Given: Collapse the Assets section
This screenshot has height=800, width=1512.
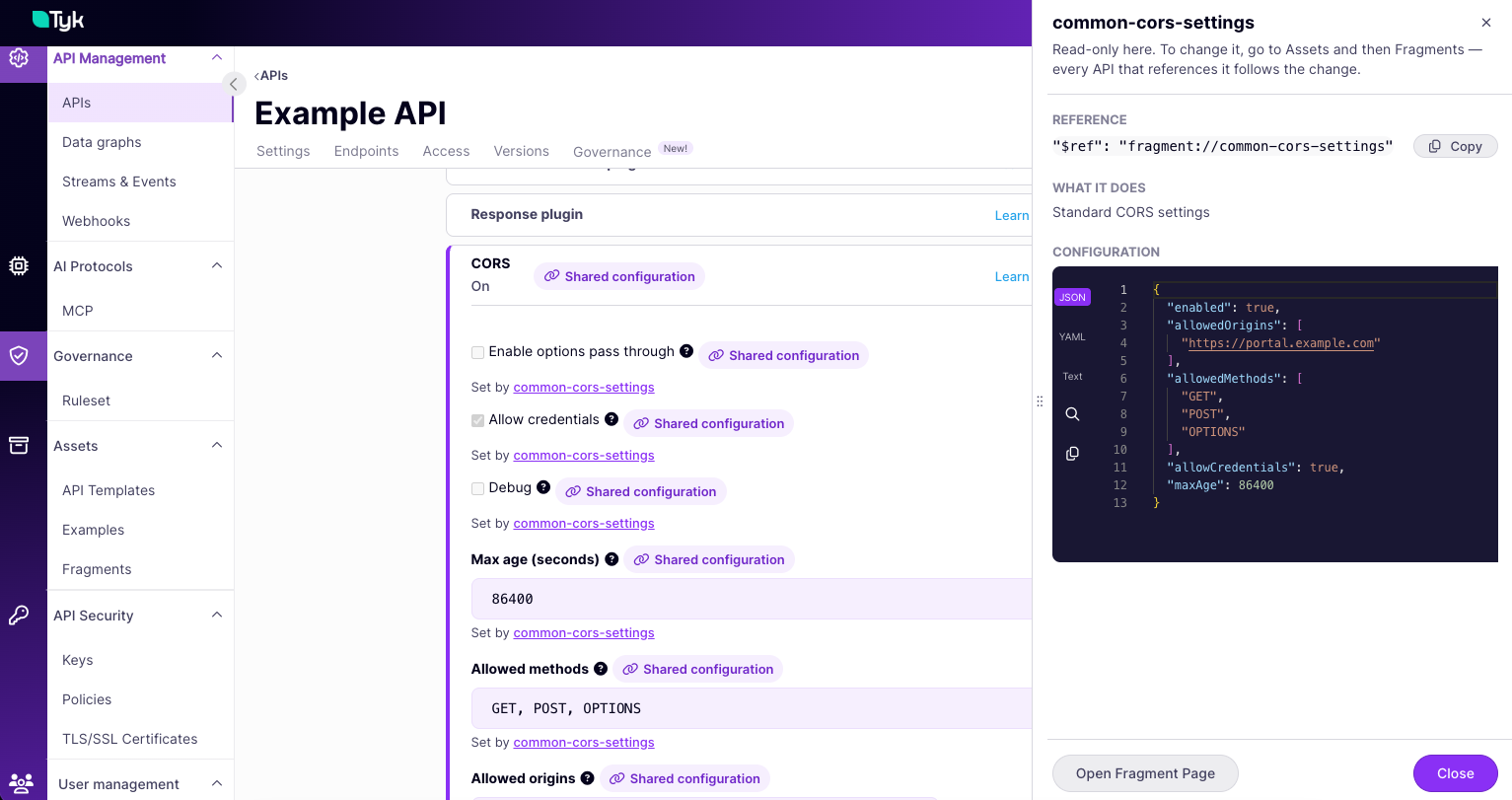Looking at the screenshot, I should [x=217, y=445].
